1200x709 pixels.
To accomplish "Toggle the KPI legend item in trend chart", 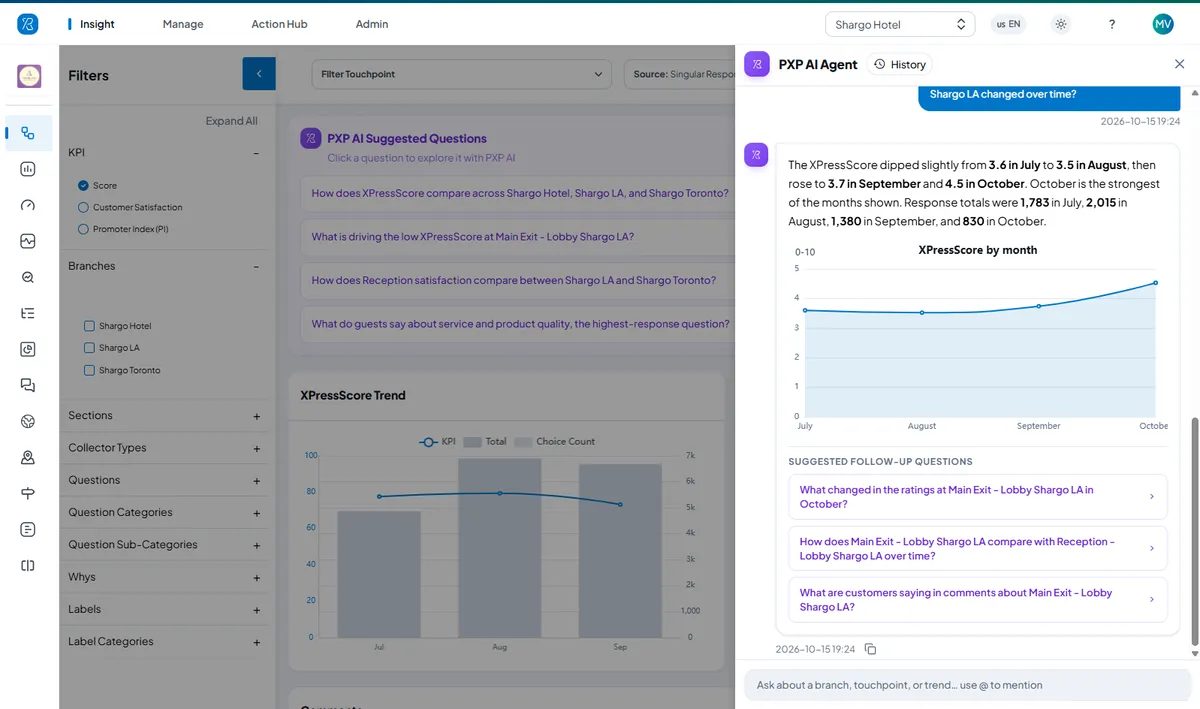I will coord(437,441).
